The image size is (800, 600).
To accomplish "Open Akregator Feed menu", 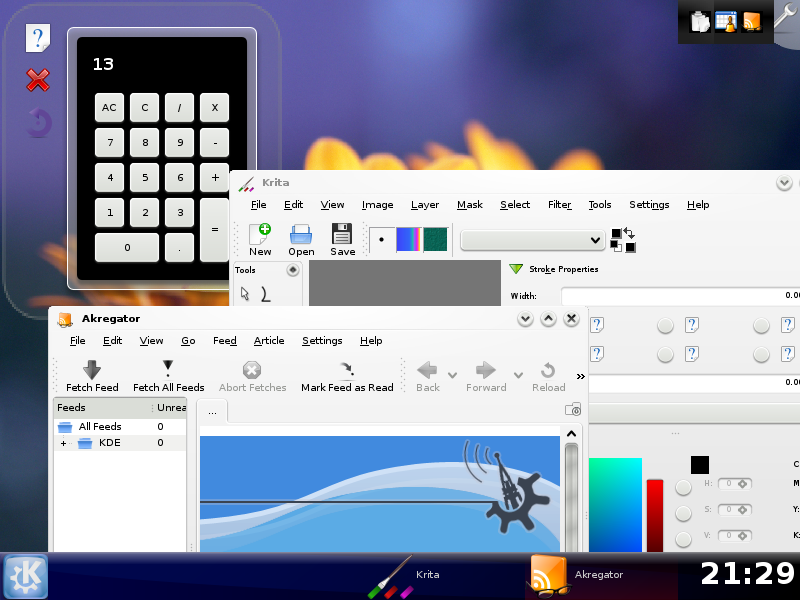I will 224,341.
